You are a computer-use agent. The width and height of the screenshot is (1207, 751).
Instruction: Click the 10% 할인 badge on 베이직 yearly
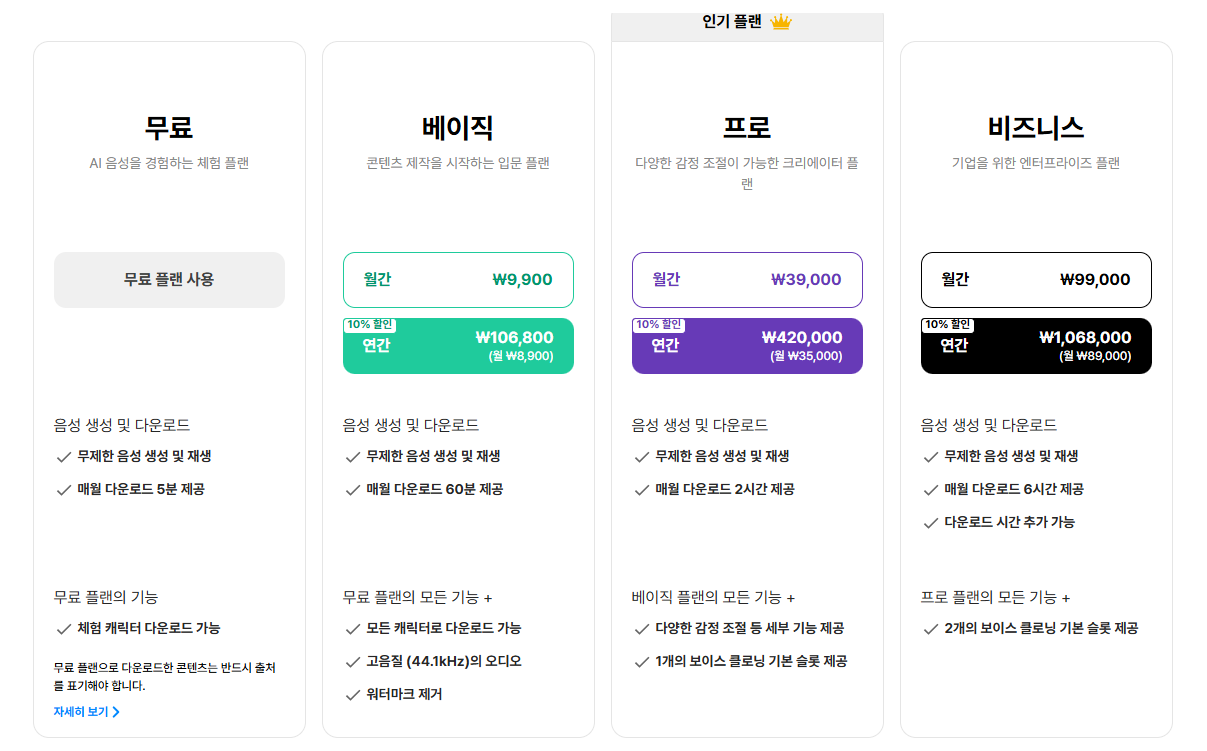click(x=369, y=325)
